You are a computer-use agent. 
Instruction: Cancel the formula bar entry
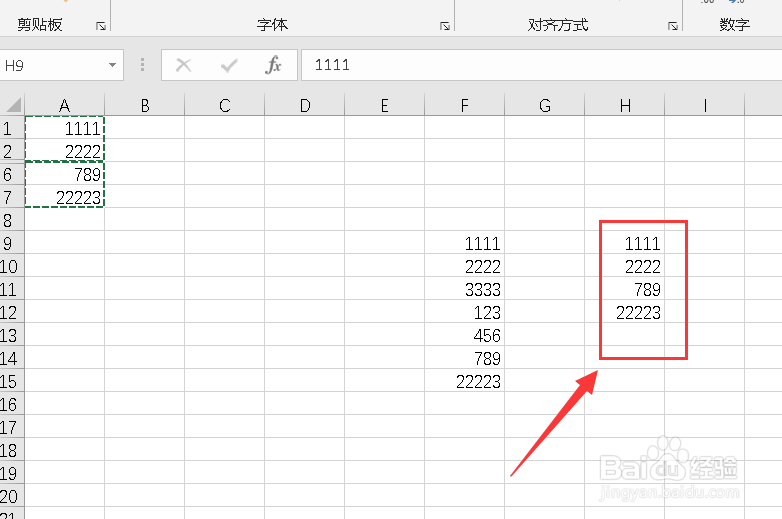tap(184, 65)
